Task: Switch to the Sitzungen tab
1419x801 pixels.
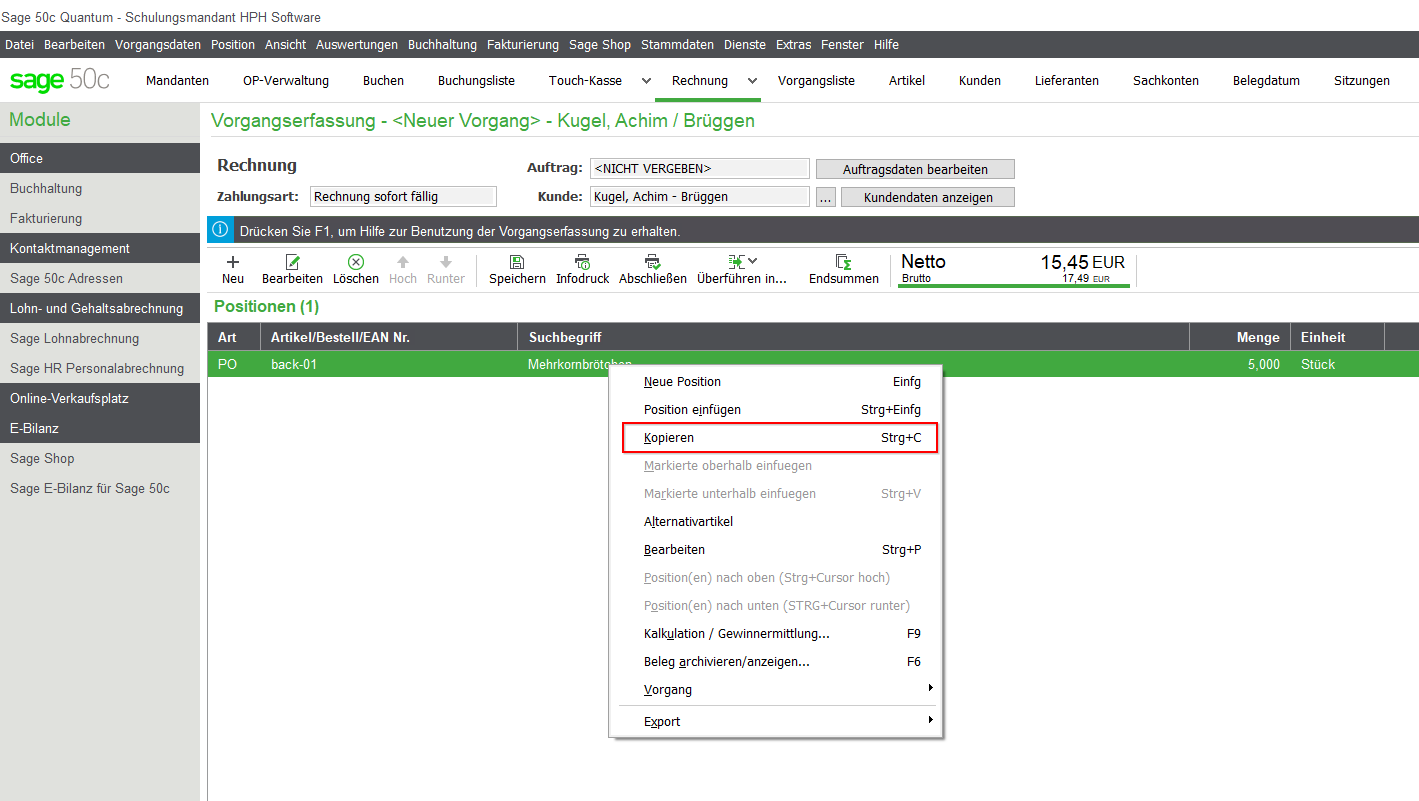Action: click(1362, 81)
